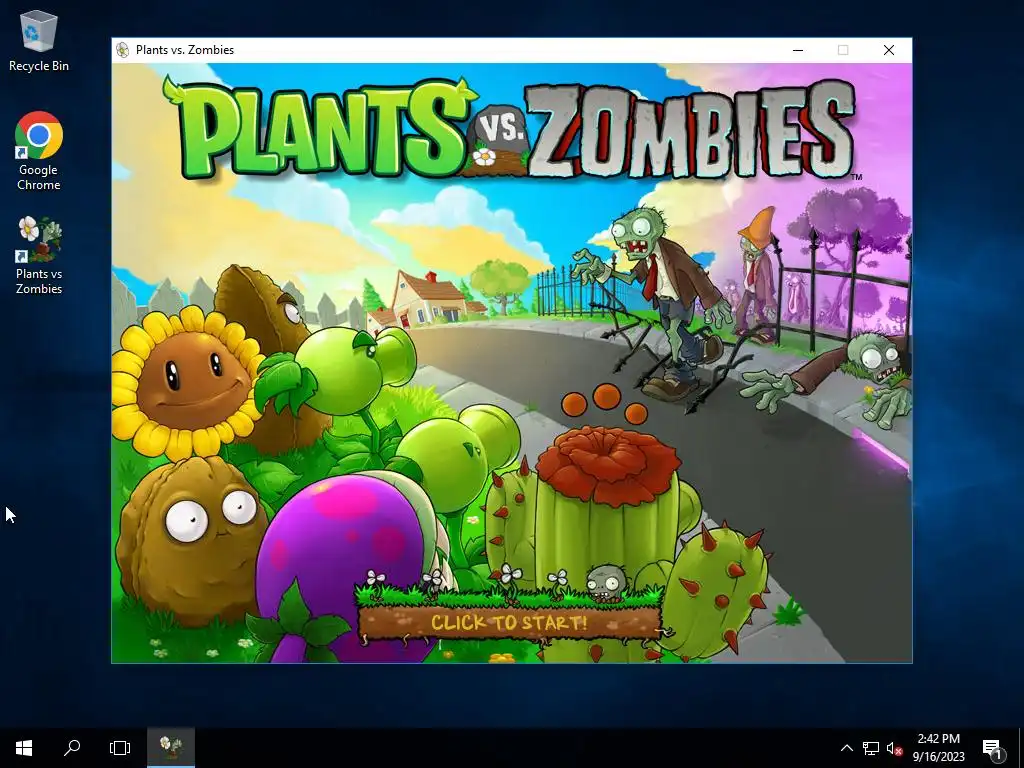Viewport: 1024px width, 768px height.
Task: Click the muted volume tray icon
Action: click(x=894, y=748)
